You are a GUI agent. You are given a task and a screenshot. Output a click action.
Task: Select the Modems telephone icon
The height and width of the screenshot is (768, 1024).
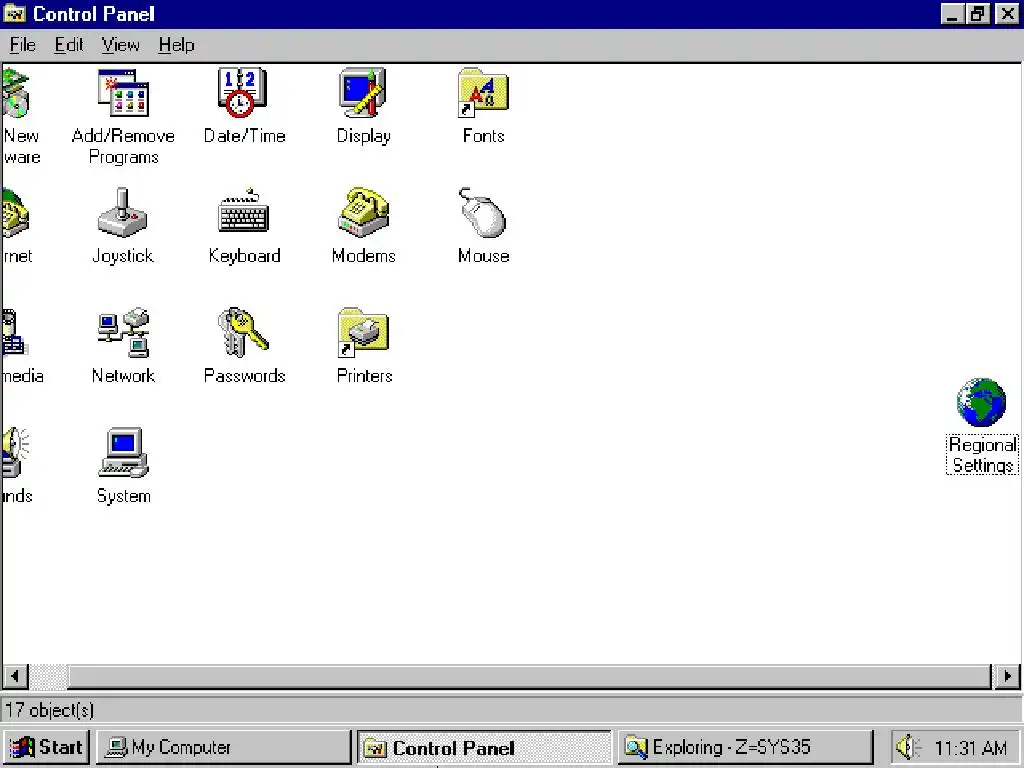click(x=363, y=213)
